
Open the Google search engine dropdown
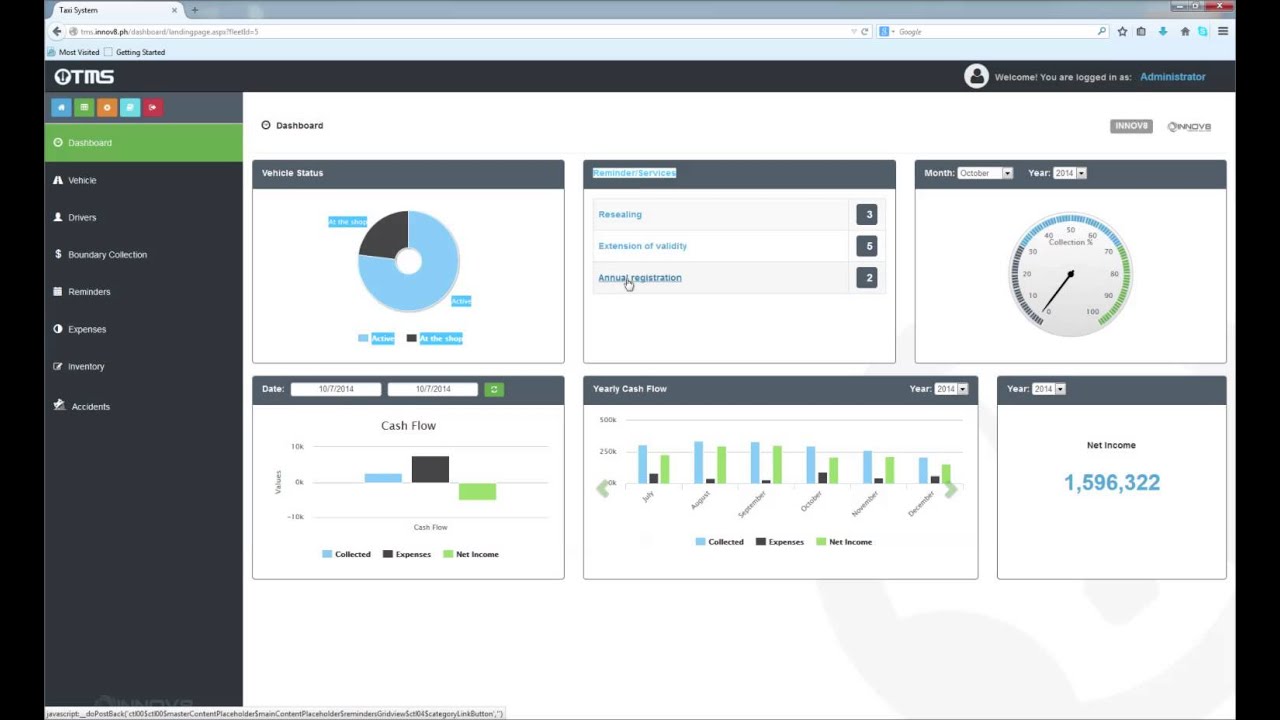[888, 32]
